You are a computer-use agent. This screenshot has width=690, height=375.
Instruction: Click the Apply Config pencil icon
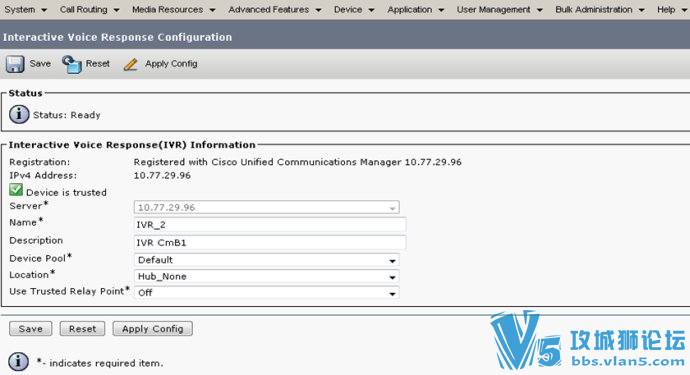[131, 65]
